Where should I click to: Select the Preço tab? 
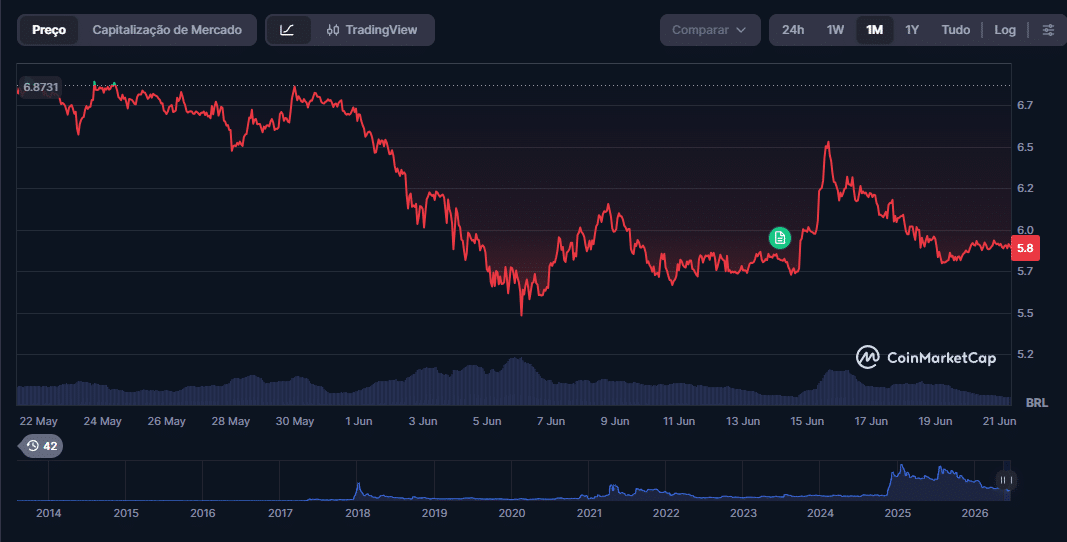(49, 30)
